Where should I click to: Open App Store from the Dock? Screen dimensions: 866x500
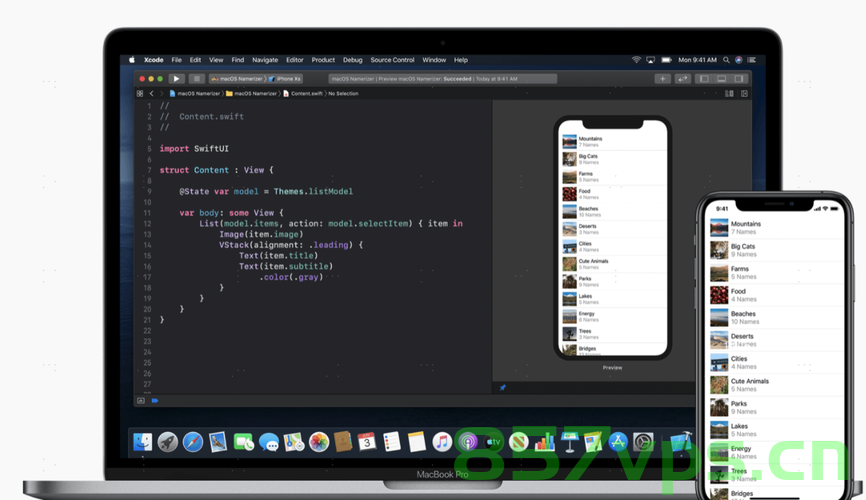[x=618, y=441]
